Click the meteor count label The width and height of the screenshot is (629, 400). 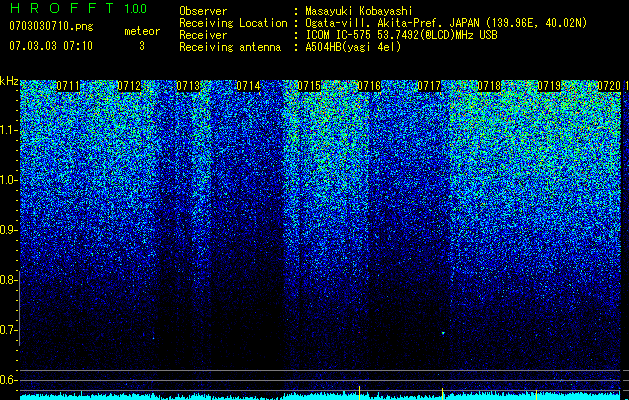pos(142,31)
